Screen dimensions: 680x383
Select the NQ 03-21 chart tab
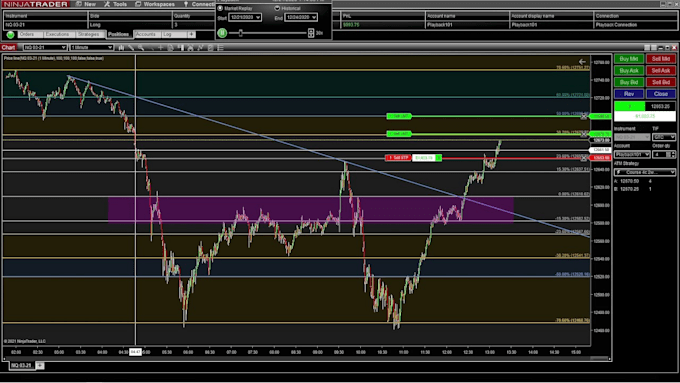pos(21,366)
